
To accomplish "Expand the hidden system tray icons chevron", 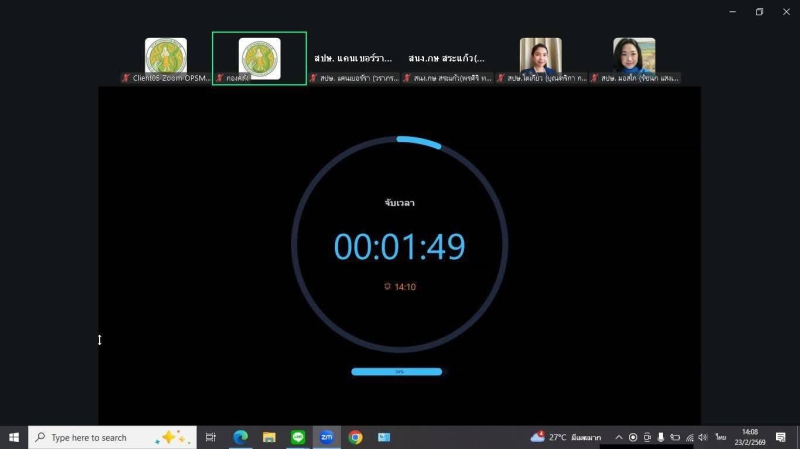I will click(x=619, y=437).
